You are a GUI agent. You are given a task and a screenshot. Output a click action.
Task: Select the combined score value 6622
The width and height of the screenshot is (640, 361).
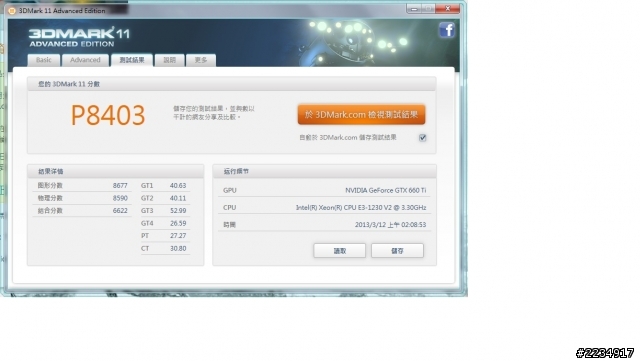coord(120,211)
